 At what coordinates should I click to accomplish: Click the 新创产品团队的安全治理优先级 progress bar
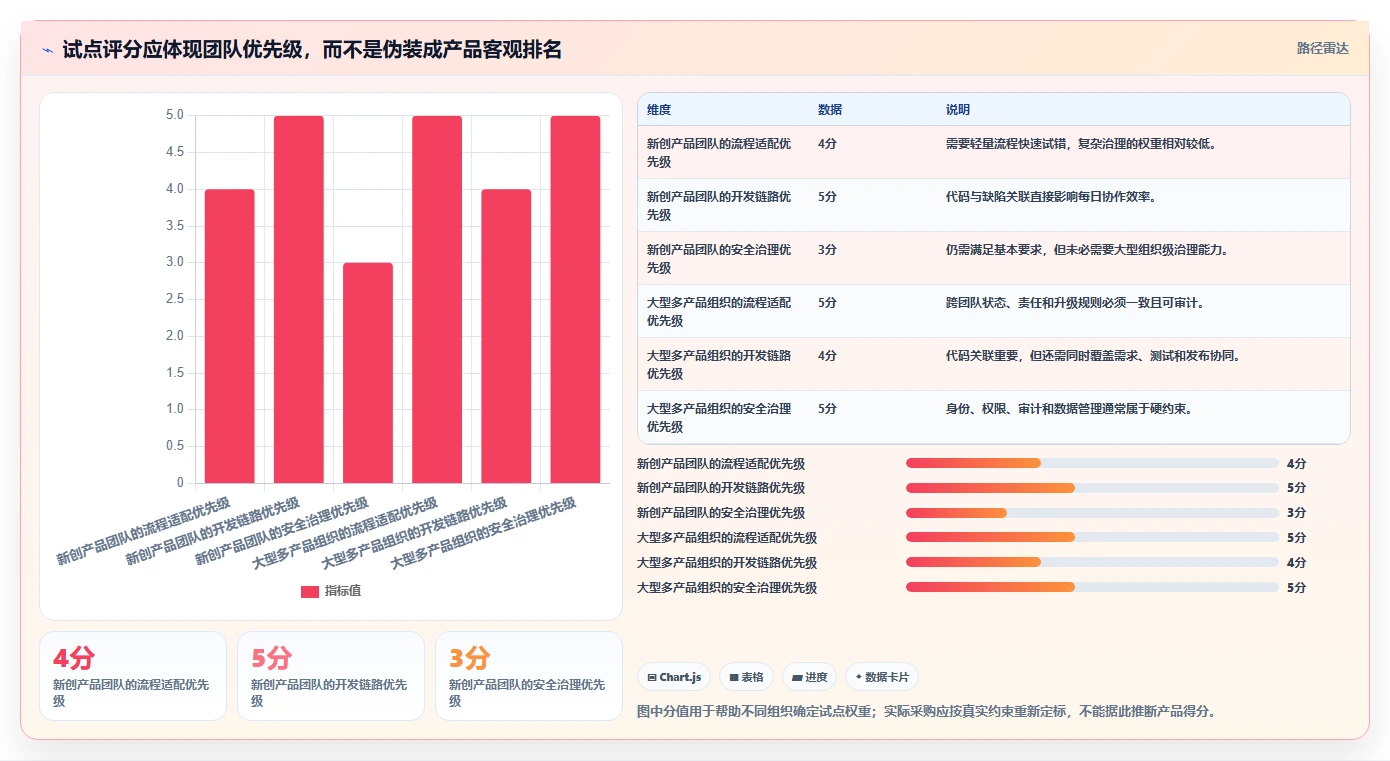coord(1092,513)
